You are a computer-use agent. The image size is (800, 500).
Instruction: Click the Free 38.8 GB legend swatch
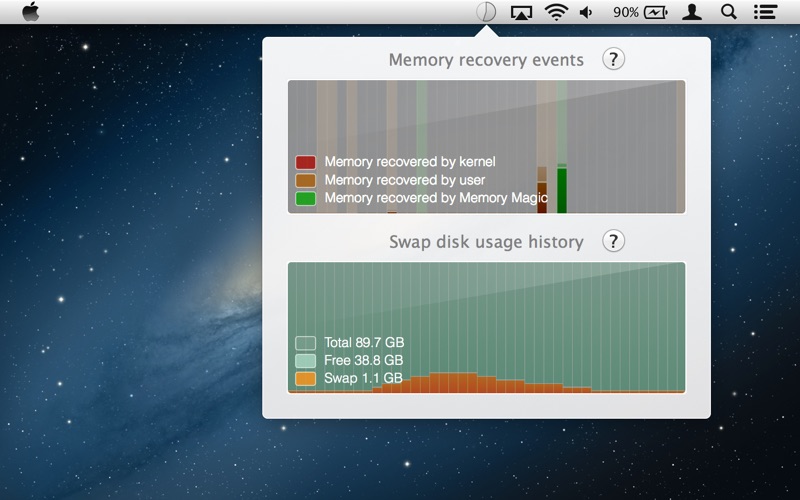pyautogui.click(x=306, y=361)
